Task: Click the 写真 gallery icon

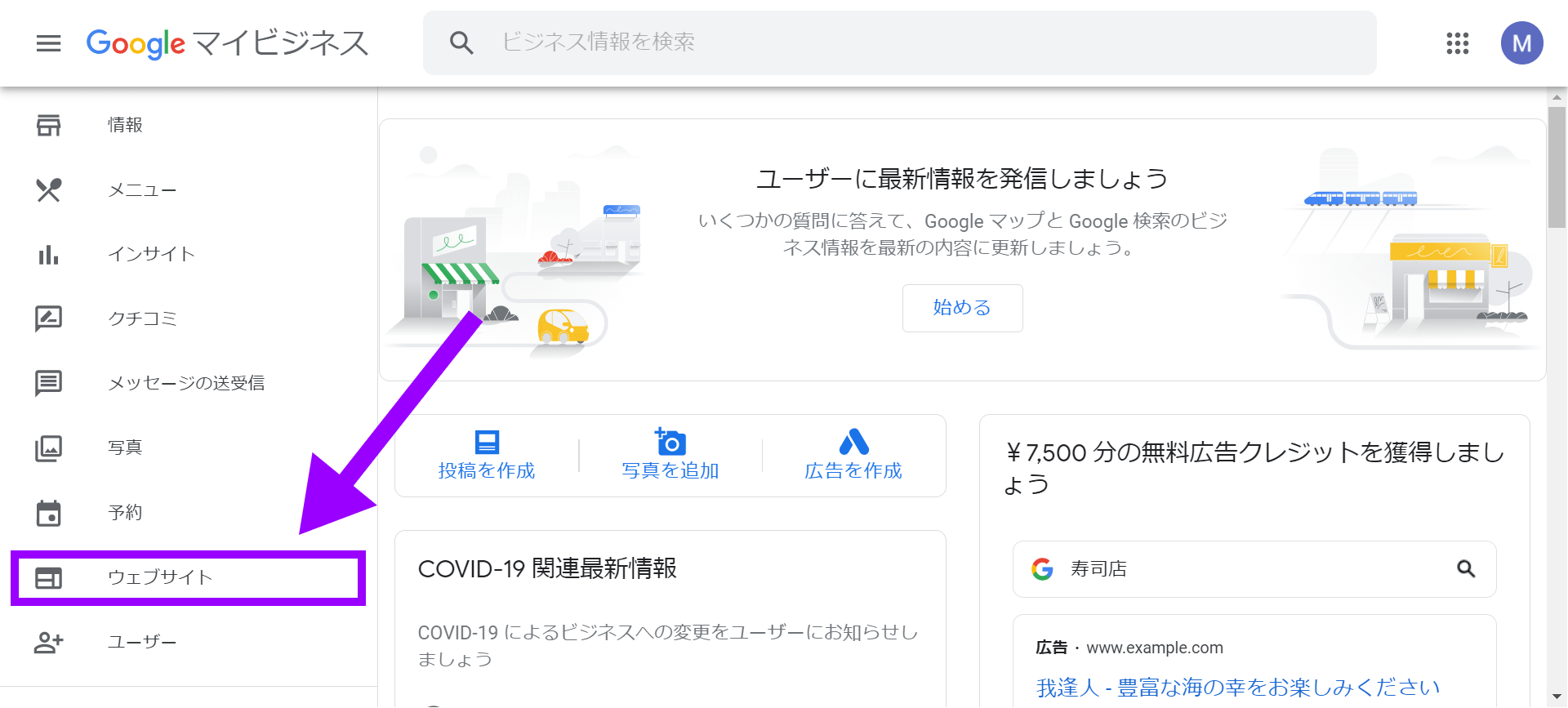Action: pyautogui.click(x=49, y=448)
